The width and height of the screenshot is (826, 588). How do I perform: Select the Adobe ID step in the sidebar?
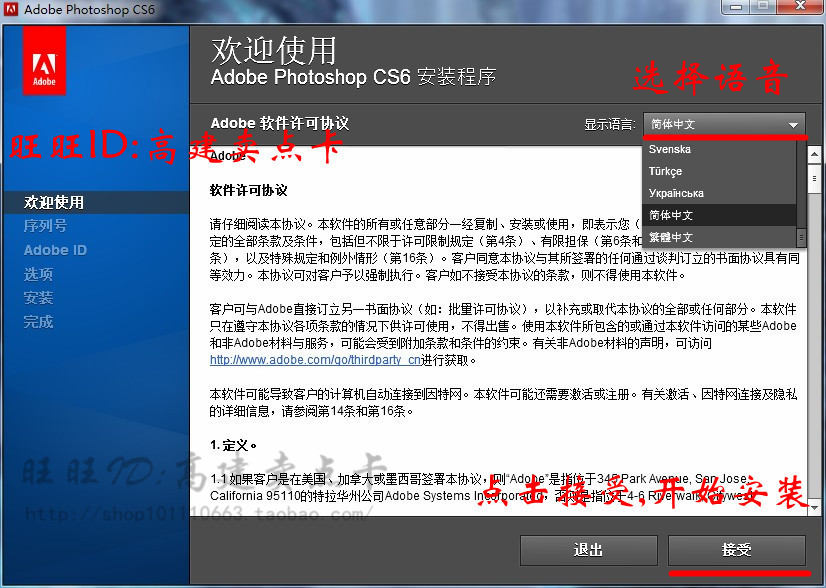coord(55,250)
